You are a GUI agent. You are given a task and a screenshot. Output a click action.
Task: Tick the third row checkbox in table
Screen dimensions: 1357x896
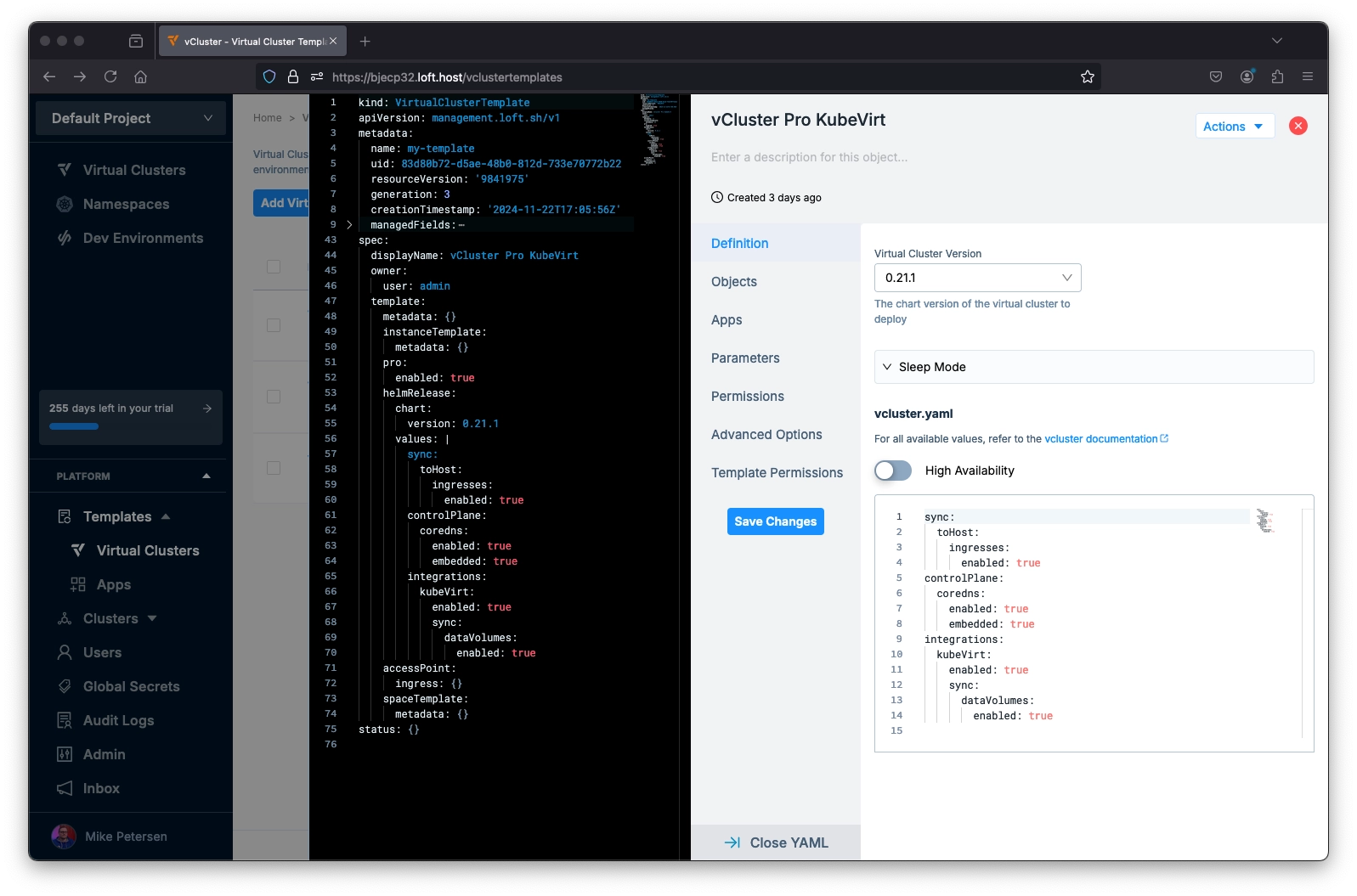pyautogui.click(x=274, y=397)
